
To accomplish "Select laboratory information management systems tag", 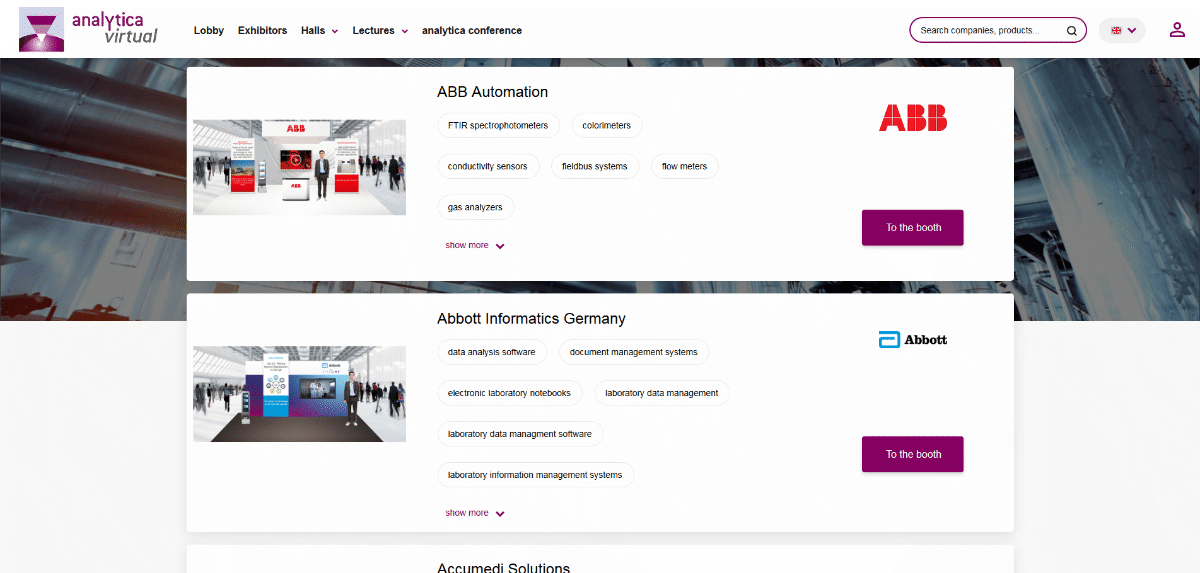I will click(x=535, y=475).
